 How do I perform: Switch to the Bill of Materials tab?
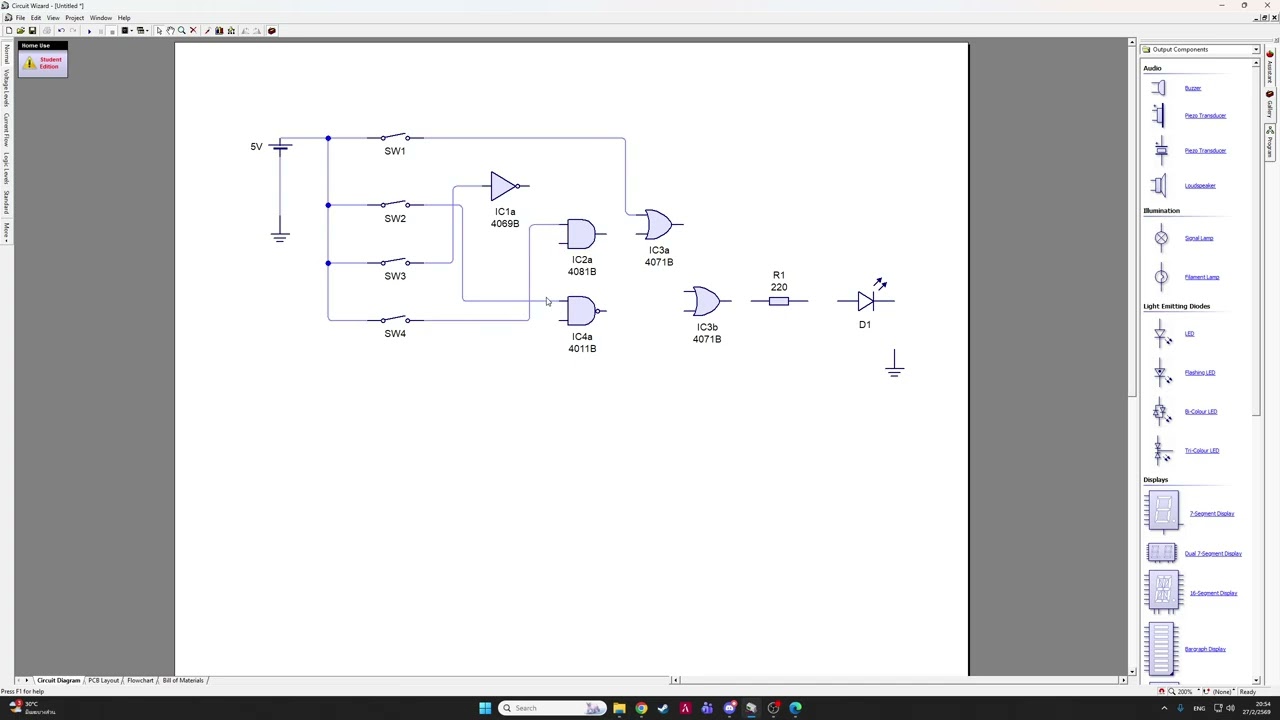click(x=183, y=680)
